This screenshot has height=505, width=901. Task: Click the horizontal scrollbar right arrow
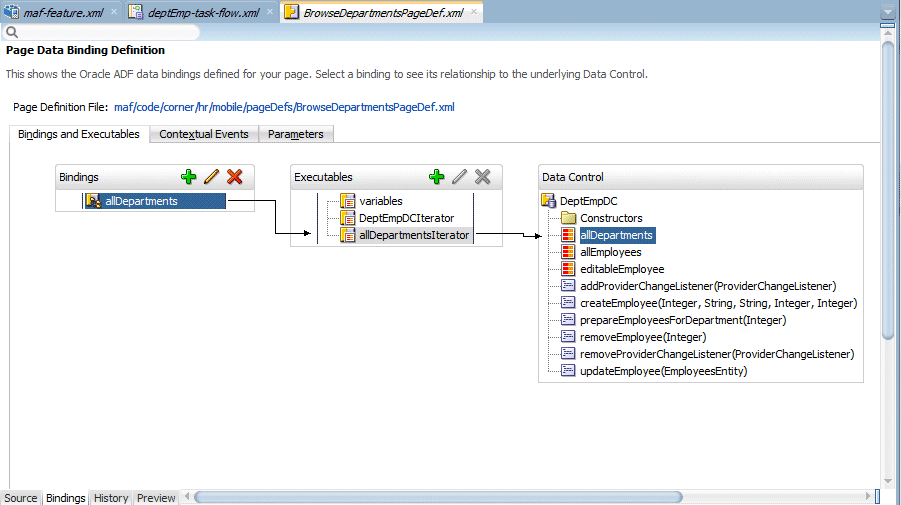(x=868, y=496)
